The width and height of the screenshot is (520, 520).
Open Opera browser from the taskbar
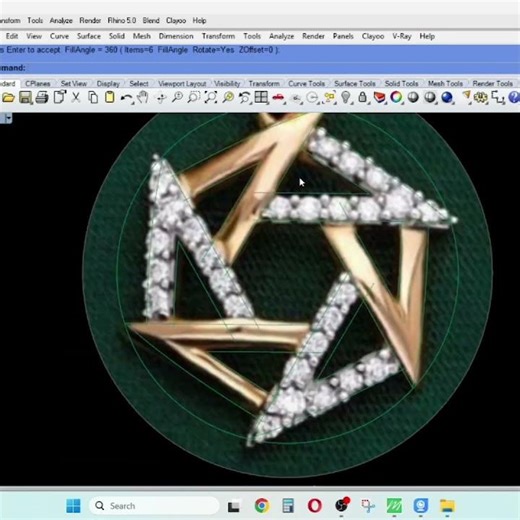315,506
